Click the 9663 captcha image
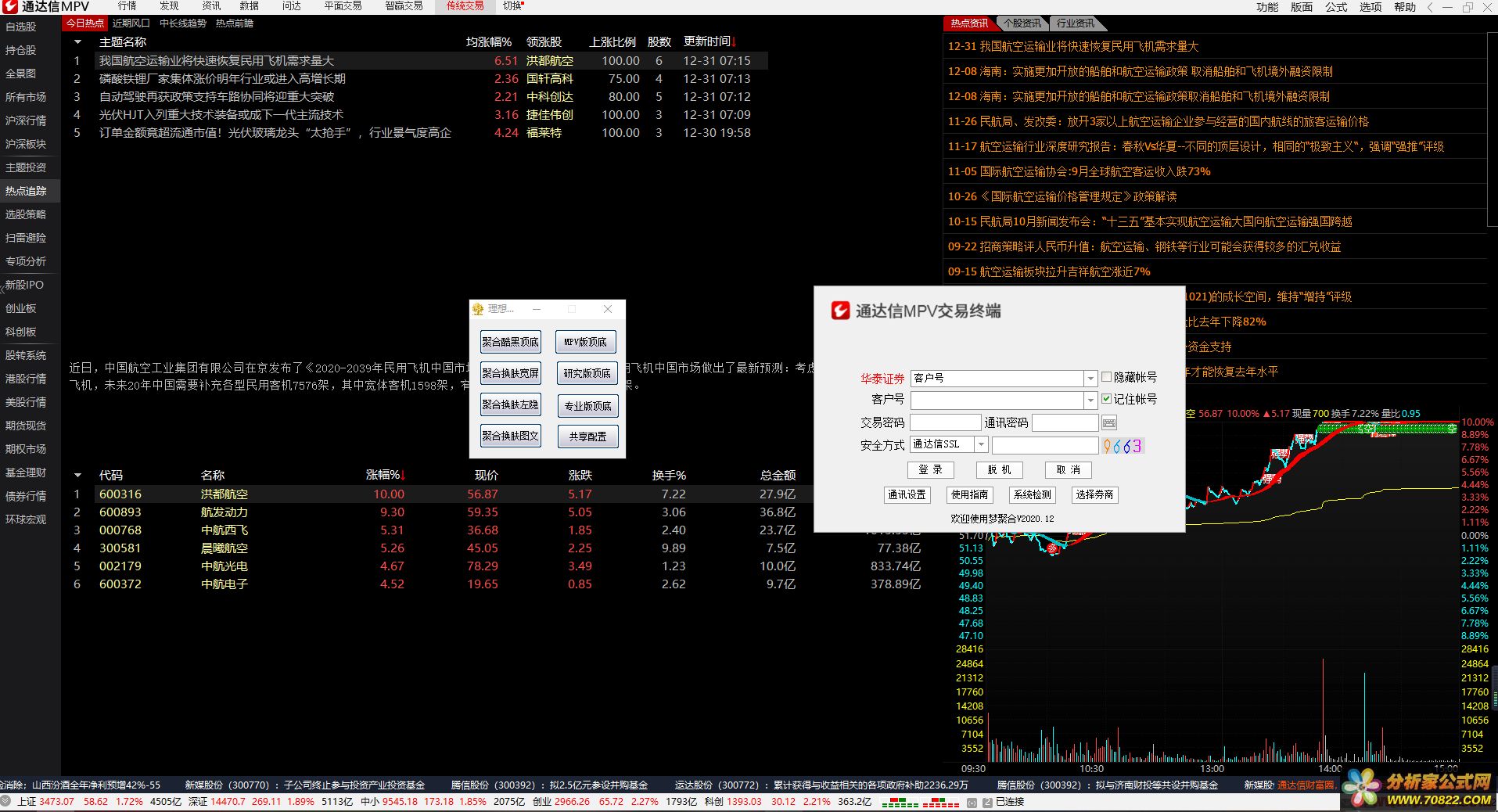This screenshot has width=1498, height=812. pyautogui.click(x=1123, y=446)
